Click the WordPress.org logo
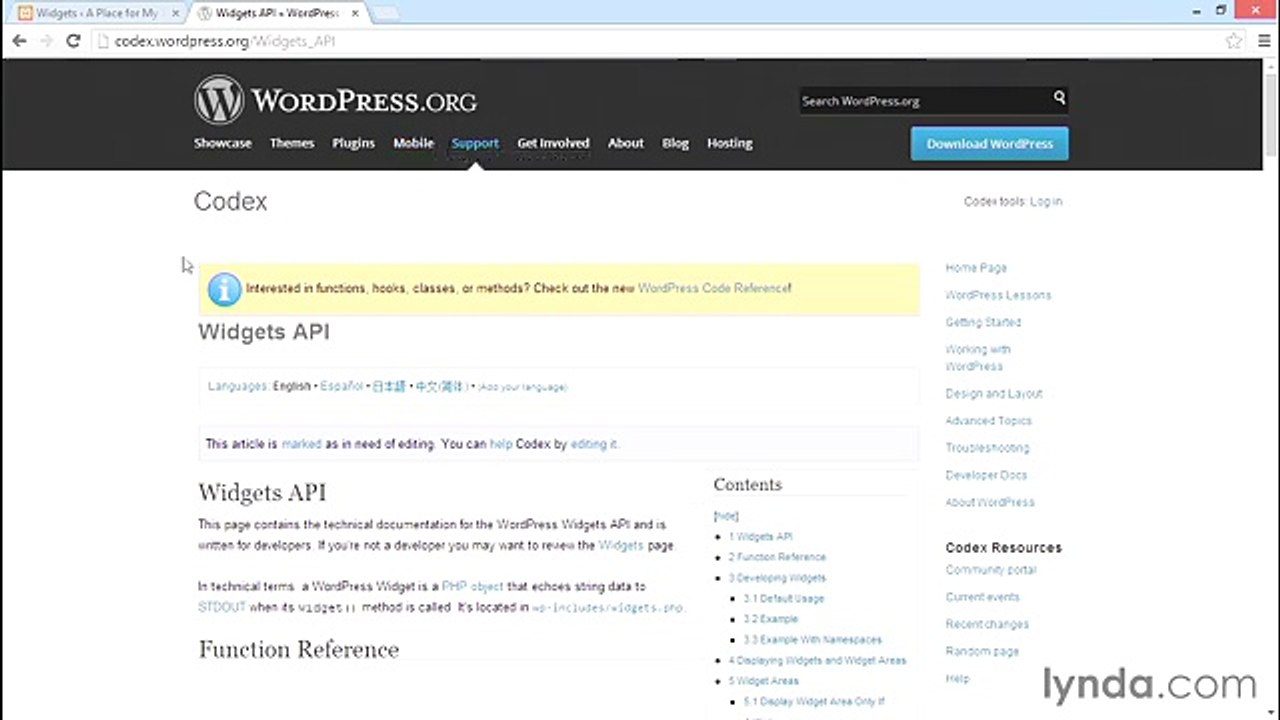Image resolution: width=1280 pixels, height=720 pixels. click(x=335, y=100)
